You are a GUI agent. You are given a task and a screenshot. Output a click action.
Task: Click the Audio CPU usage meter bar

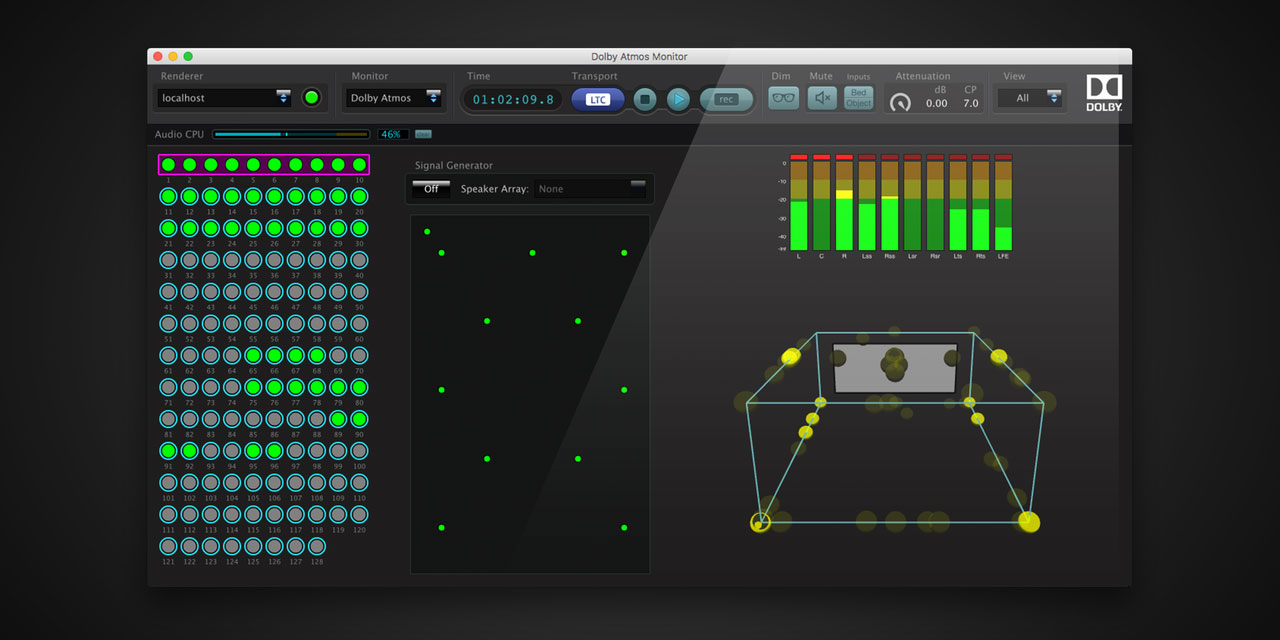coord(291,134)
